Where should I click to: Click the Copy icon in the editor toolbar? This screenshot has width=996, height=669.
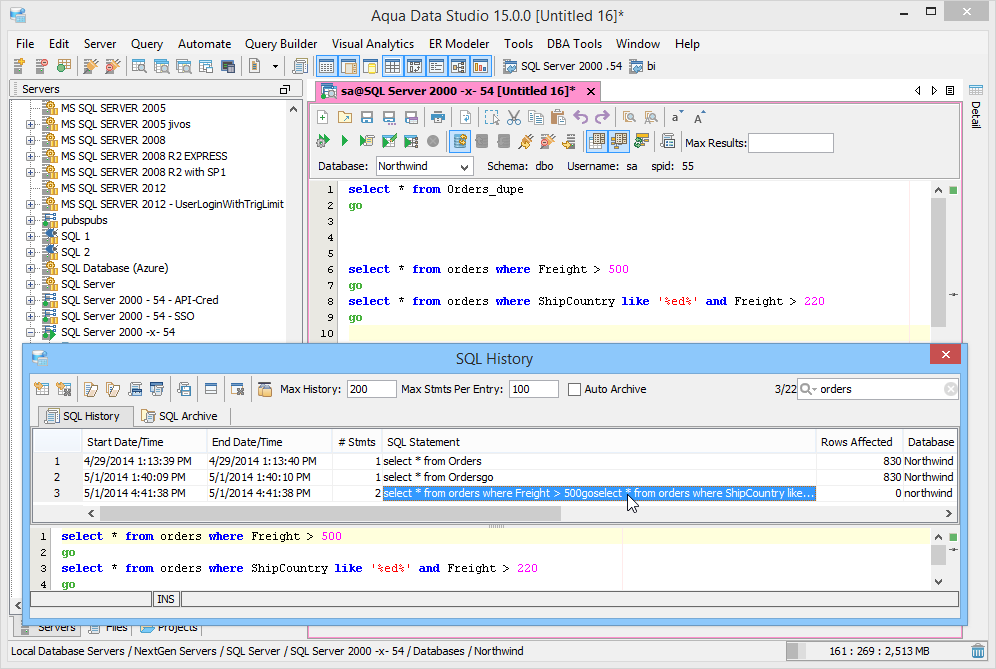pyautogui.click(x=535, y=118)
